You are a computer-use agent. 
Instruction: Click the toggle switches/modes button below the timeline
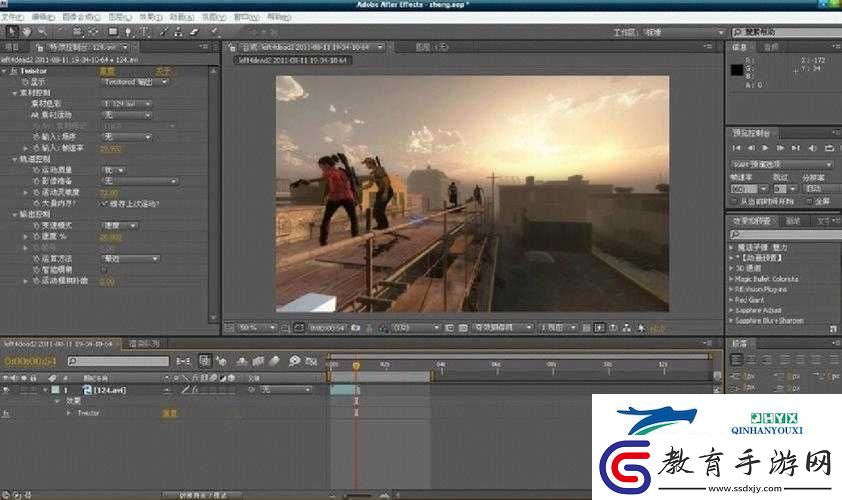[x=202, y=495]
